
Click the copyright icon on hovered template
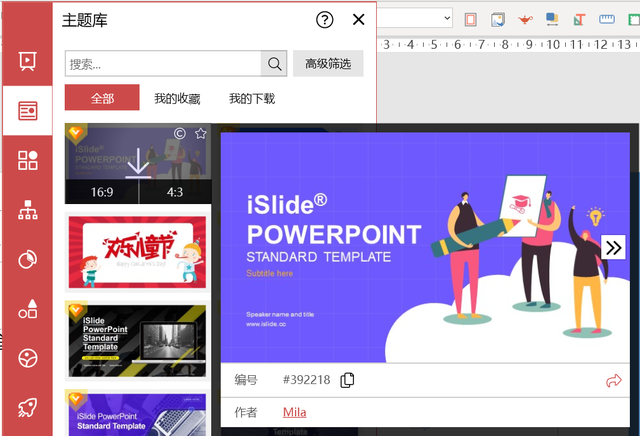coord(180,133)
